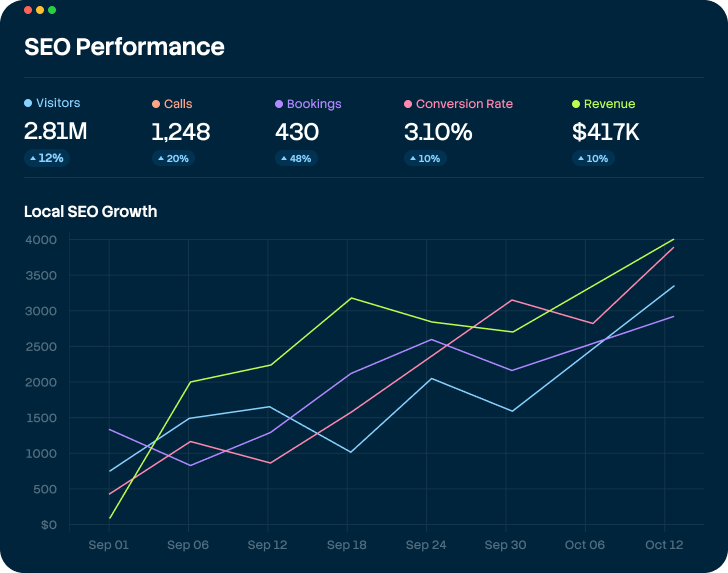
Task: Click the Revenue 10% increase badge
Action: pos(593,158)
